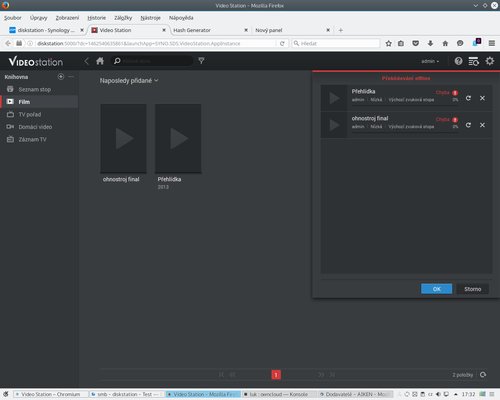Retry transcoding of Přehlídka
This screenshot has width=500, height=400.
468,98
